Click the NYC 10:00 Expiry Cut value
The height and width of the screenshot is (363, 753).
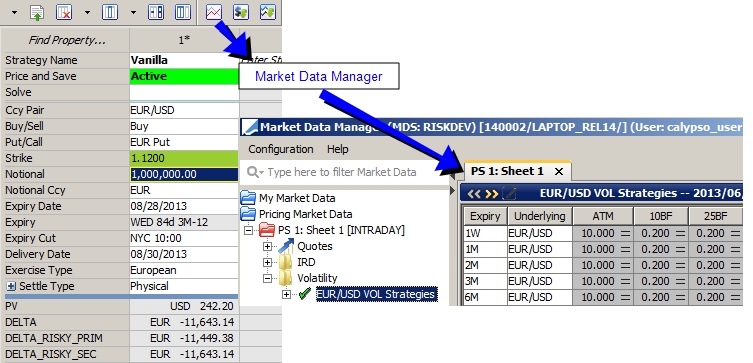click(x=184, y=238)
